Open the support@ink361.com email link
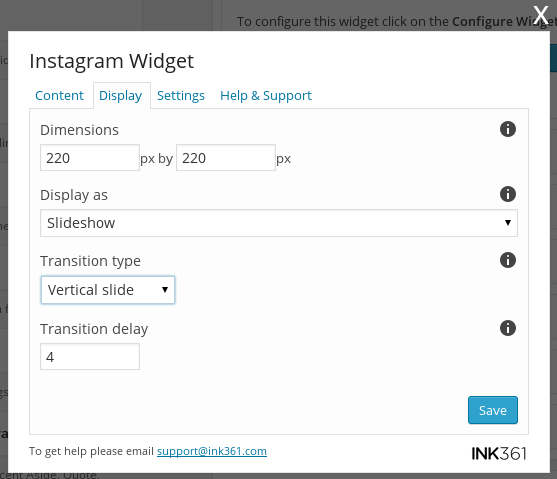Screen dimensions: 557x479 pos(212,451)
